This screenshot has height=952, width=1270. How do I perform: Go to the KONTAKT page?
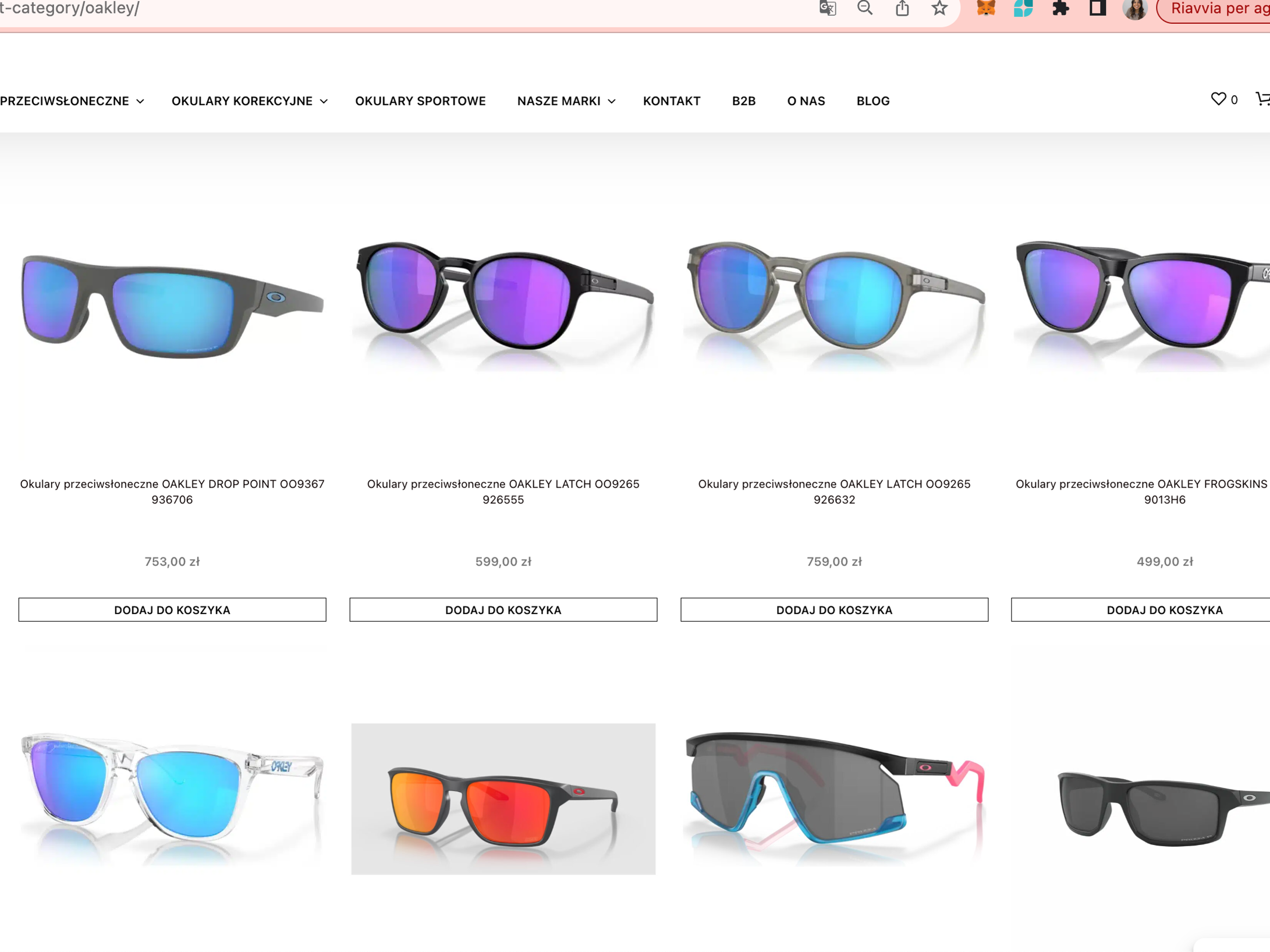(x=672, y=101)
